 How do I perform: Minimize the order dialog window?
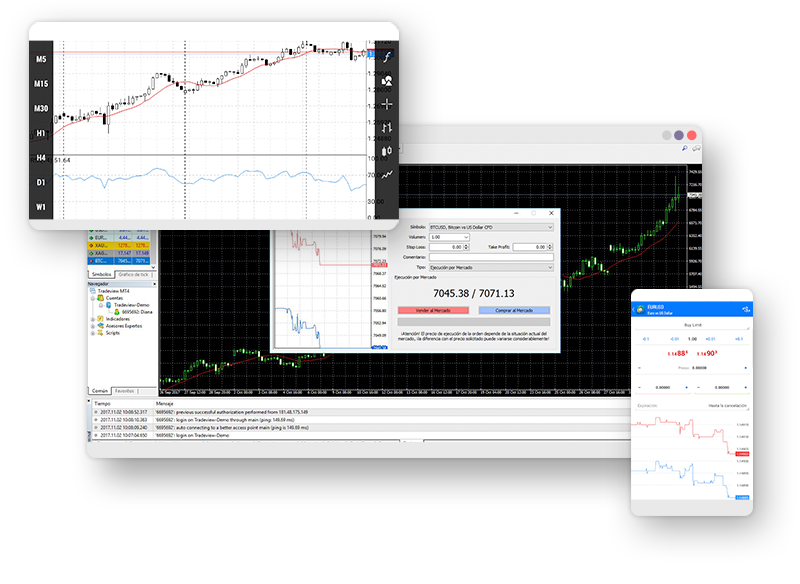point(516,213)
